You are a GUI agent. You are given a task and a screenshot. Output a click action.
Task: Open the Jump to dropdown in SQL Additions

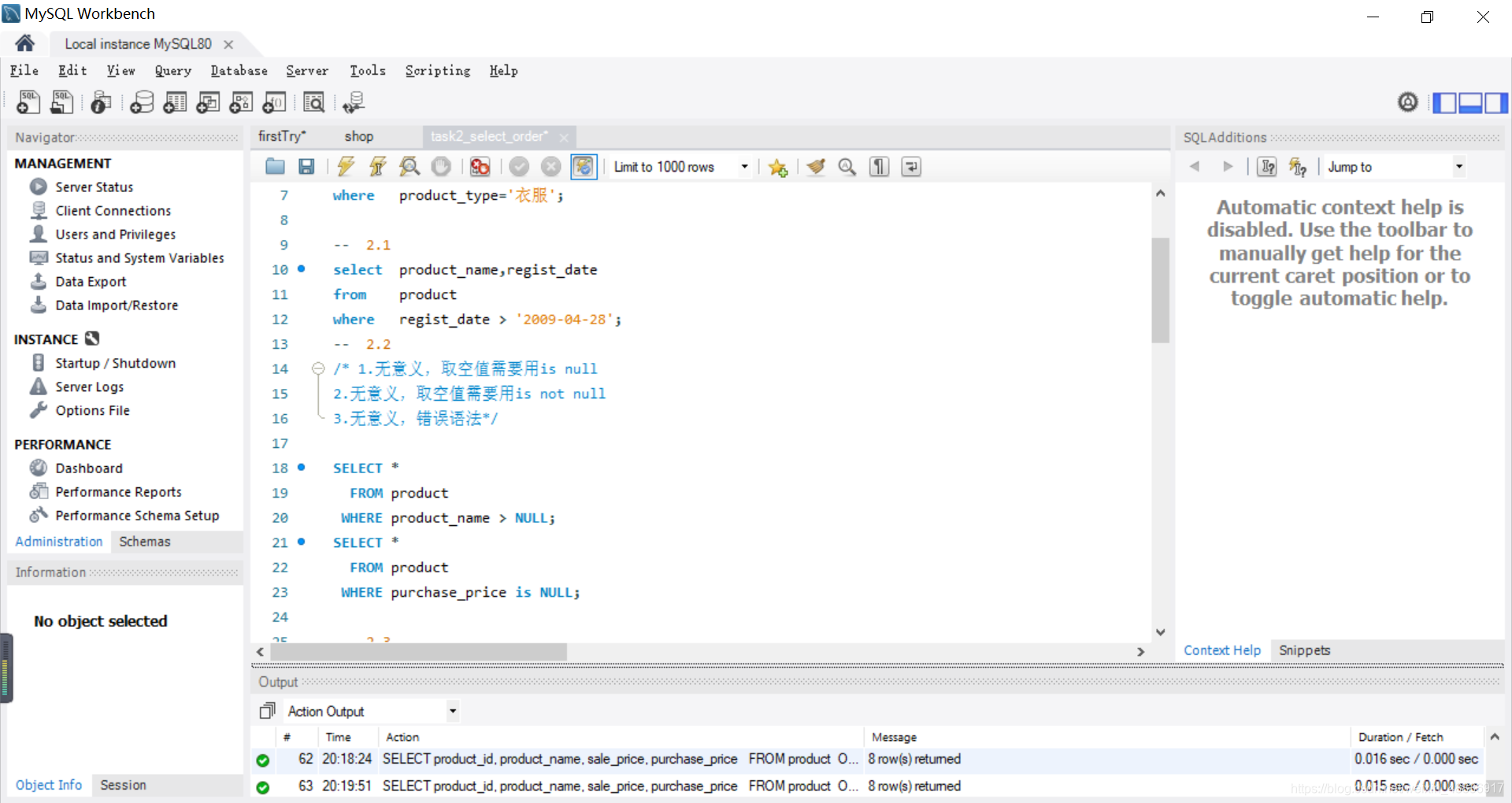[x=1458, y=166]
